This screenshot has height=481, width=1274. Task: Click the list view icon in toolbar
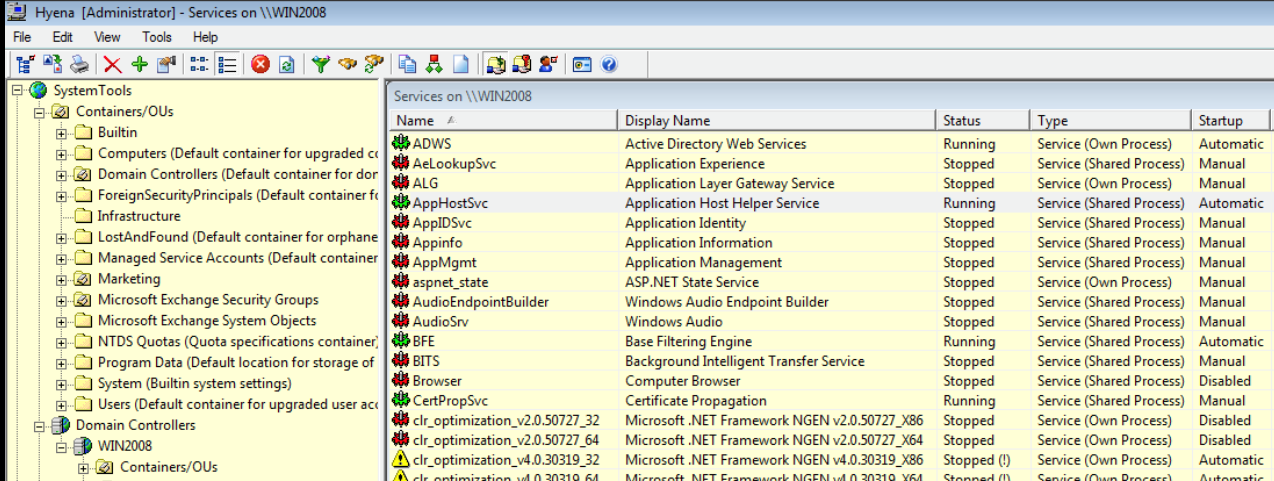click(227, 65)
